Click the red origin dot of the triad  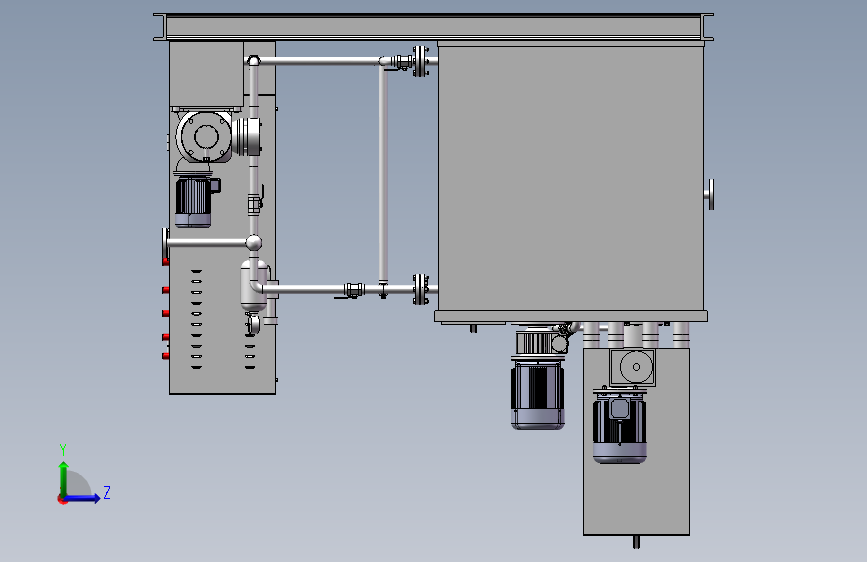tap(61, 500)
